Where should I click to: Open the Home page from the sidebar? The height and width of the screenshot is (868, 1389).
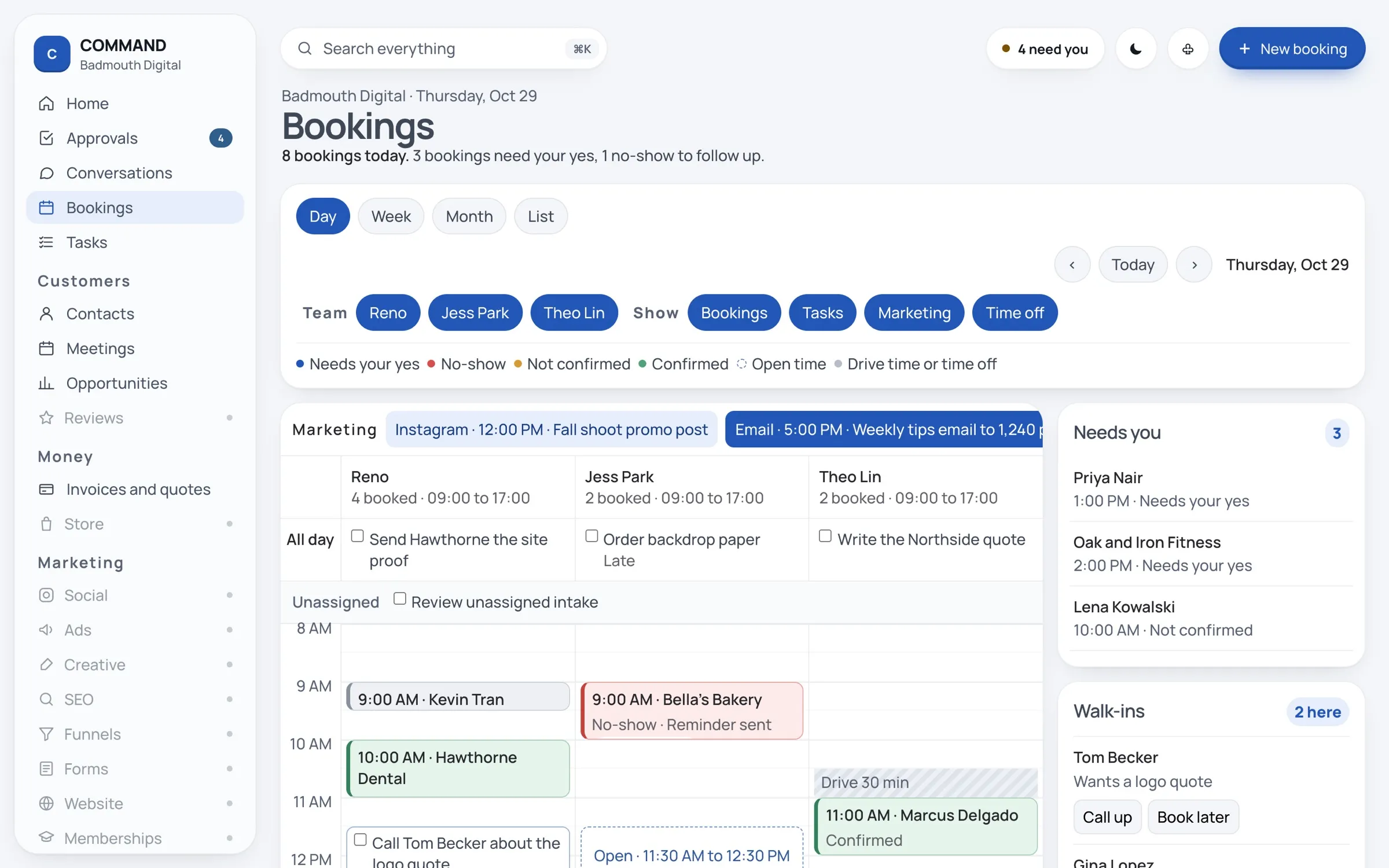135,104
